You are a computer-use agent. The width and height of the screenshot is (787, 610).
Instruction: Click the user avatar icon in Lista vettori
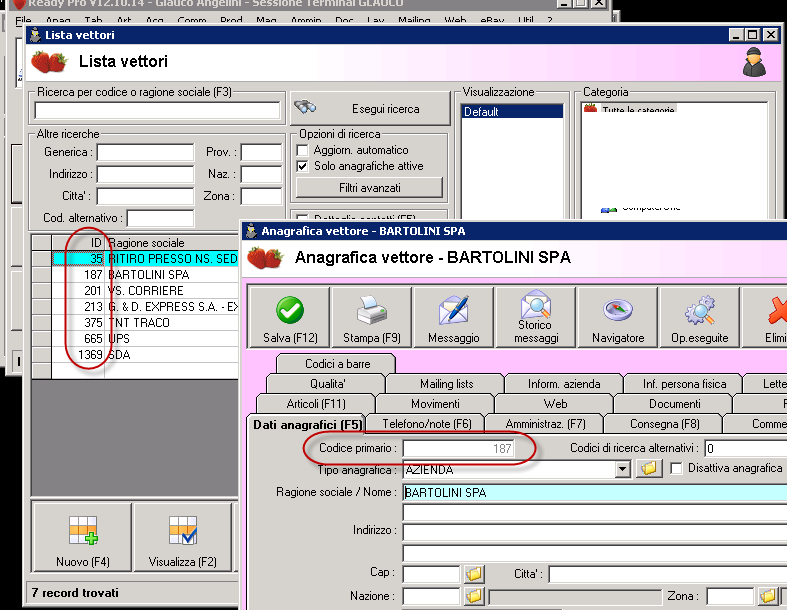pyautogui.click(x=754, y=62)
